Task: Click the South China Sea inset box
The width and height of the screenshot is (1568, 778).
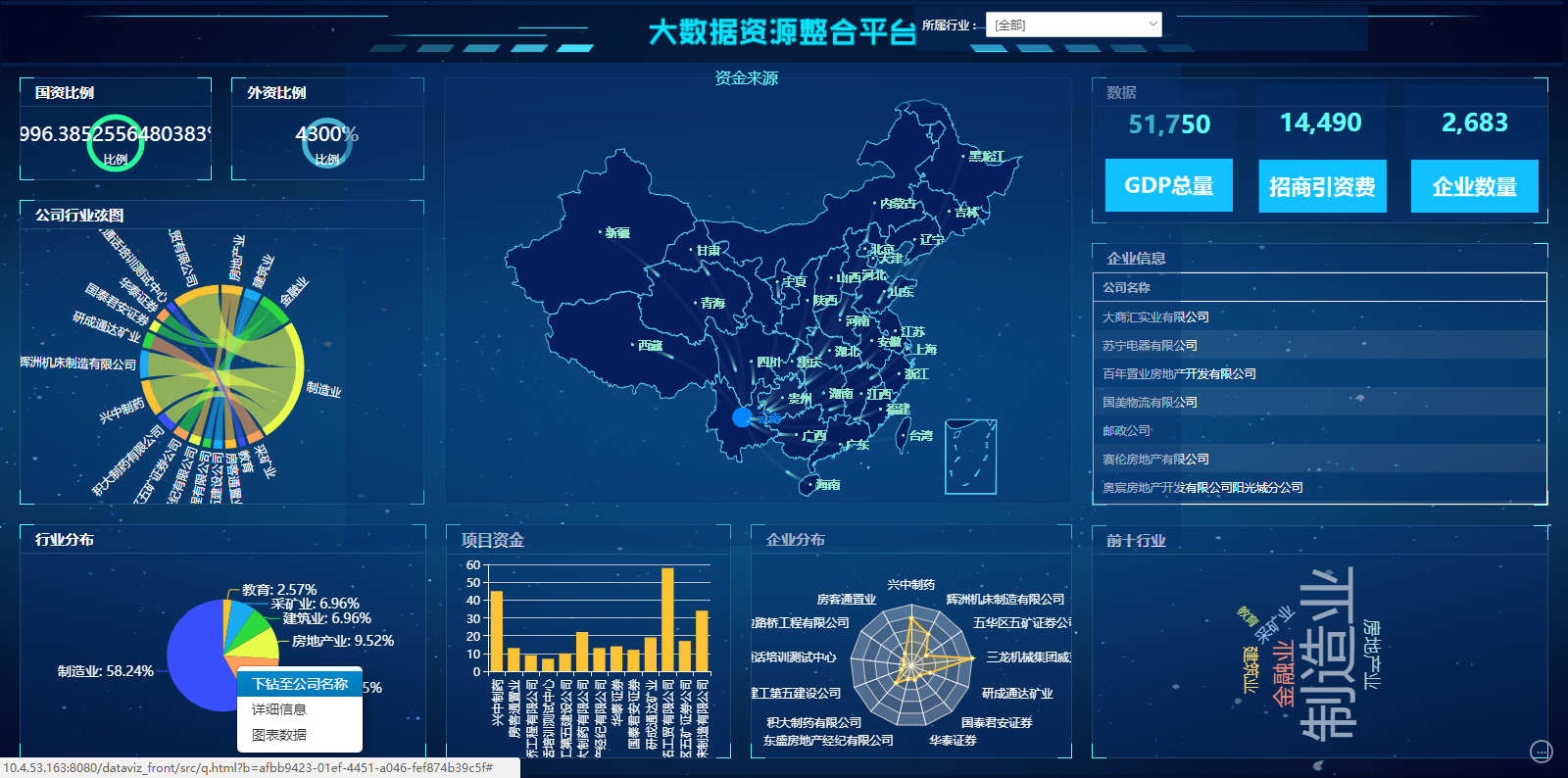Action: 970,457
